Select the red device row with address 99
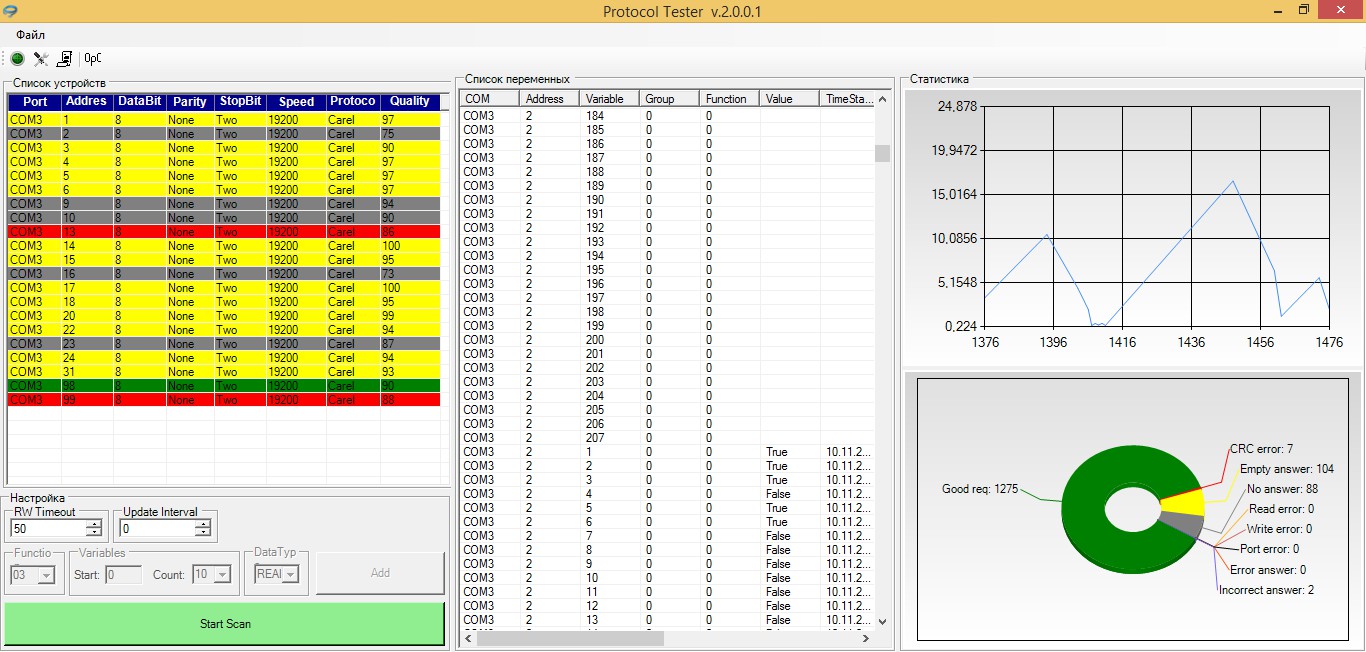The image size is (1366, 652). point(225,399)
